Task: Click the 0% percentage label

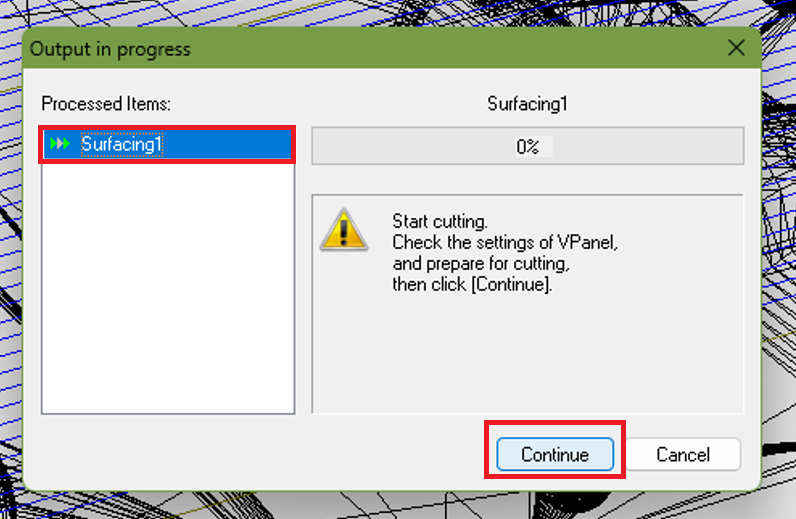Action: click(528, 147)
